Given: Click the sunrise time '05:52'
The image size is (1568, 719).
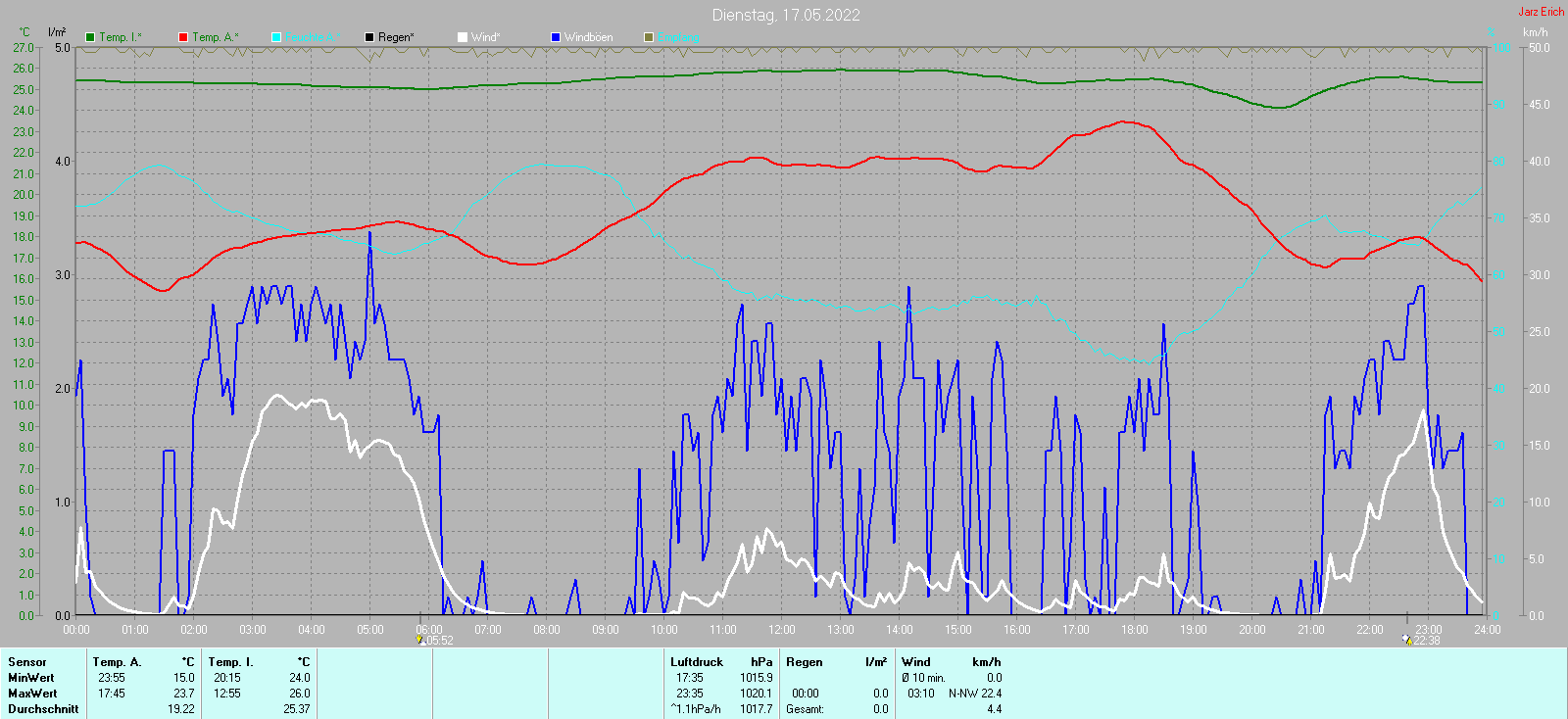Looking at the screenshot, I should [x=439, y=641].
